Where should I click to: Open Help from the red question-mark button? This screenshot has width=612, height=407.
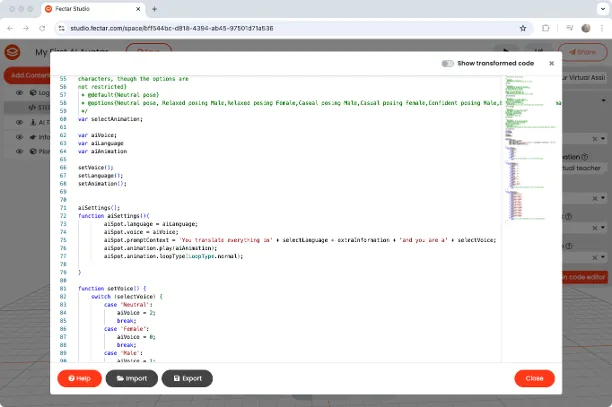(79, 378)
